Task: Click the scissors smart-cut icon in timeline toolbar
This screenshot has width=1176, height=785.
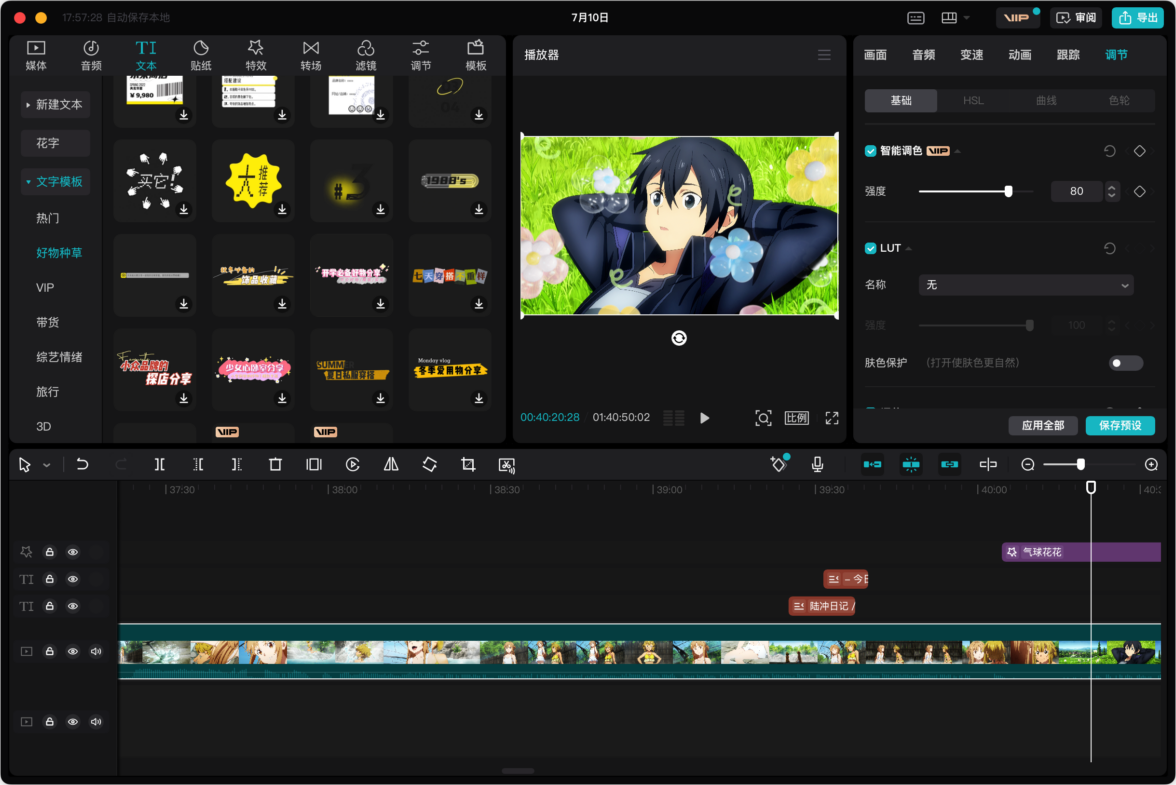Action: [507, 466]
